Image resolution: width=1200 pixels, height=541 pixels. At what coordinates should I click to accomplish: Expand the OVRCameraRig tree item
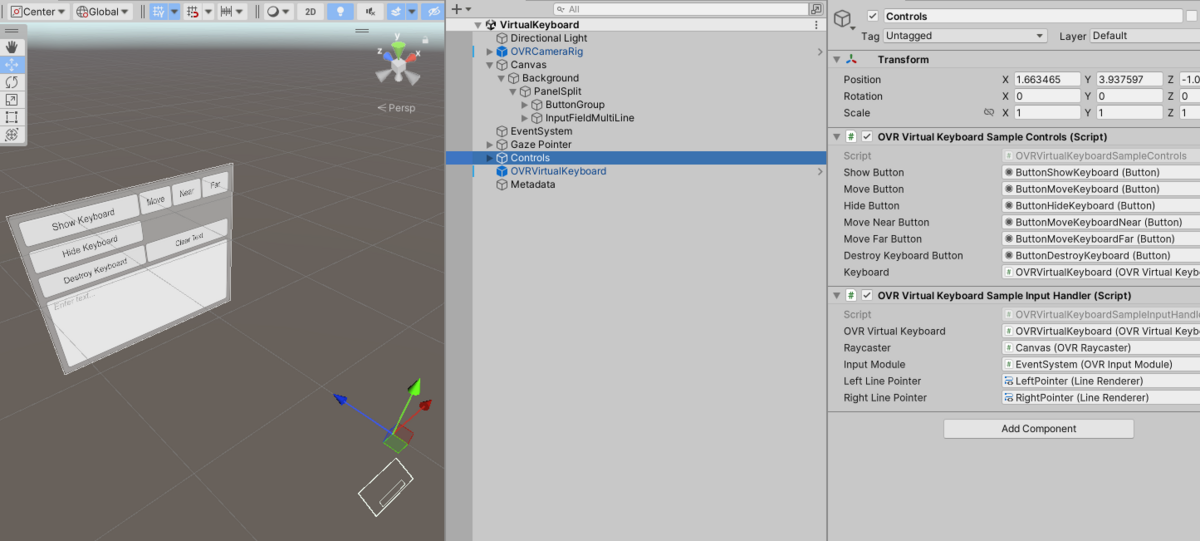click(490, 51)
